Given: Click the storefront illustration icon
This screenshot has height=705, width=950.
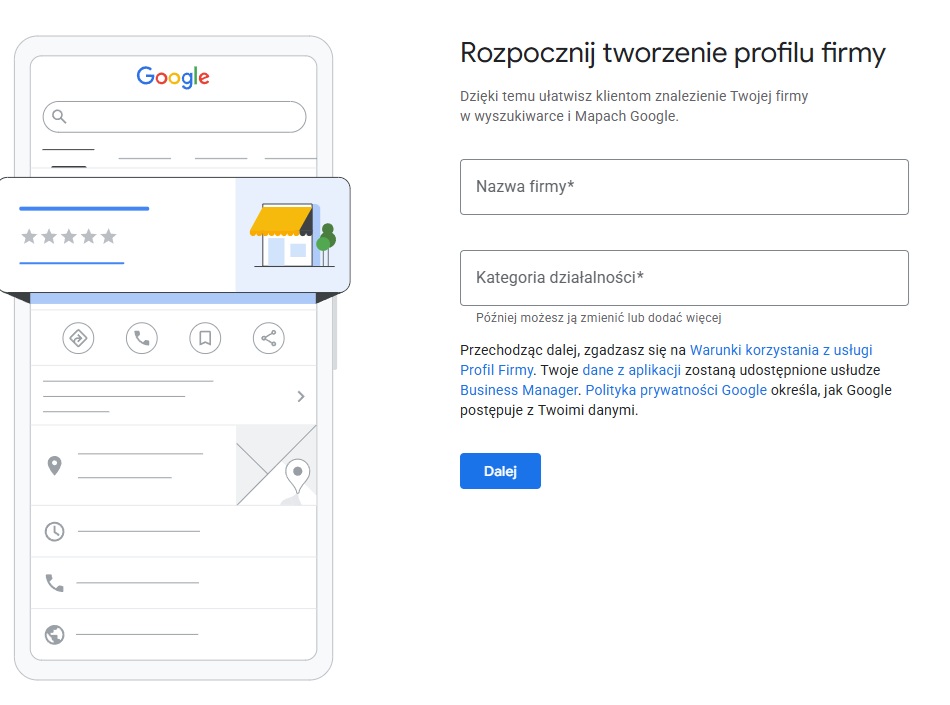Looking at the screenshot, I should tap(293, 236).
